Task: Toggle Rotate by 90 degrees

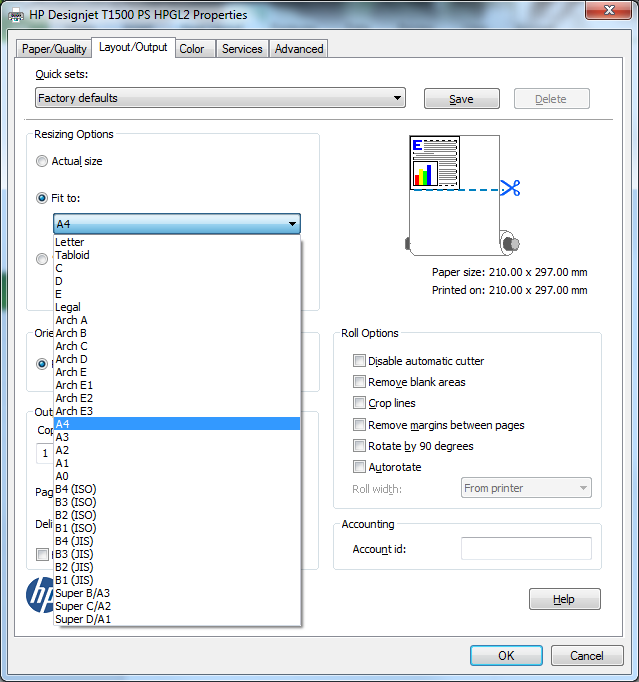Action: point(359,446)
